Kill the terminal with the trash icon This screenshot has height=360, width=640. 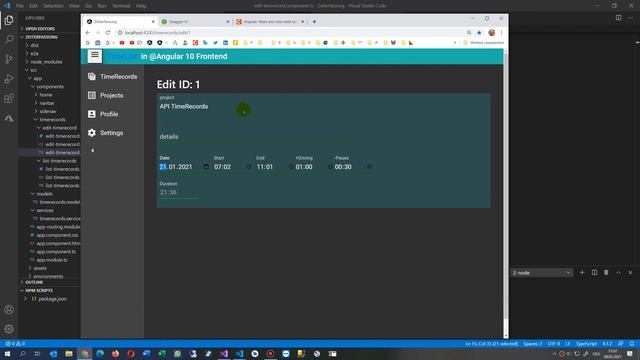[x=606, y=272]
